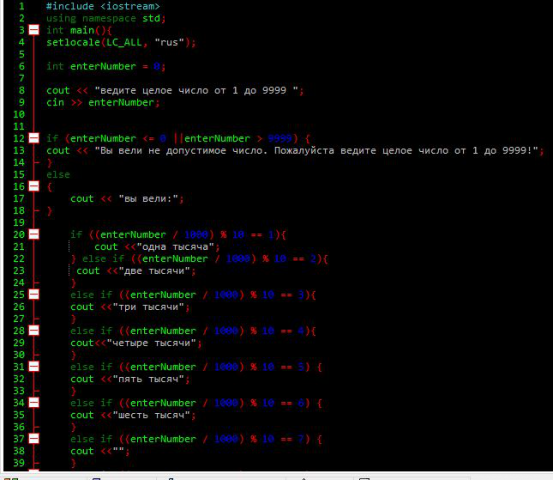Click the "четыре тысячи" string
This screenshot has width=553, height=480.
click(151, 343)
